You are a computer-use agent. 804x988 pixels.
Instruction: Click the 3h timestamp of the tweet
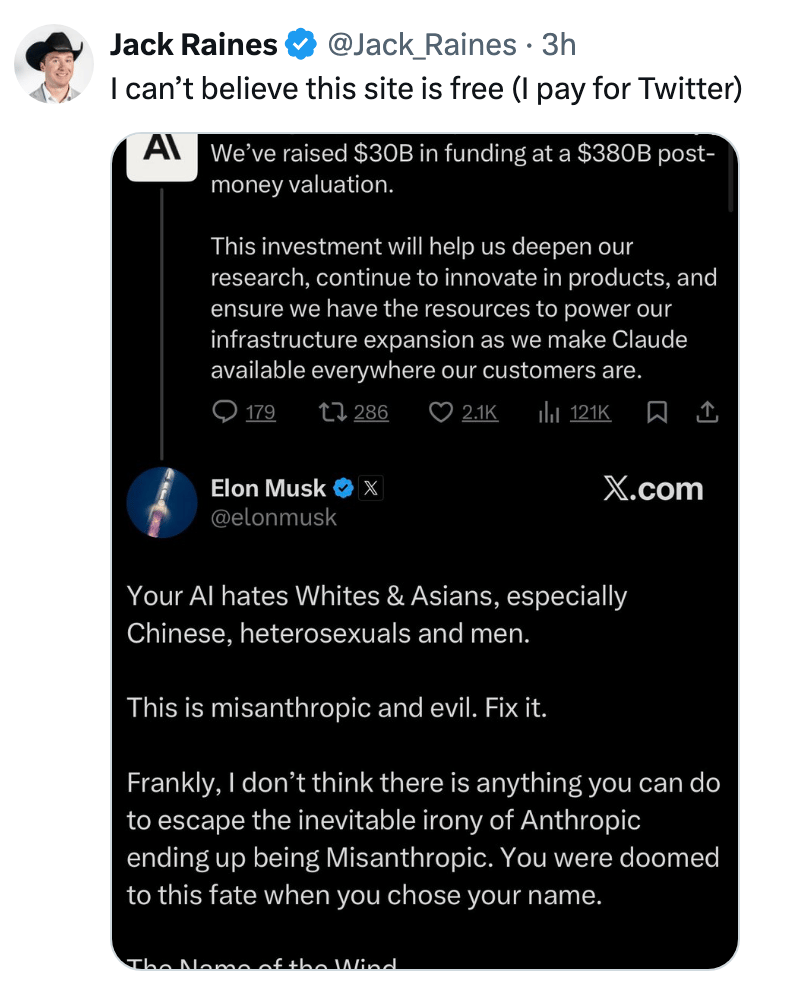pyautogui.click(x=558, y=45)
